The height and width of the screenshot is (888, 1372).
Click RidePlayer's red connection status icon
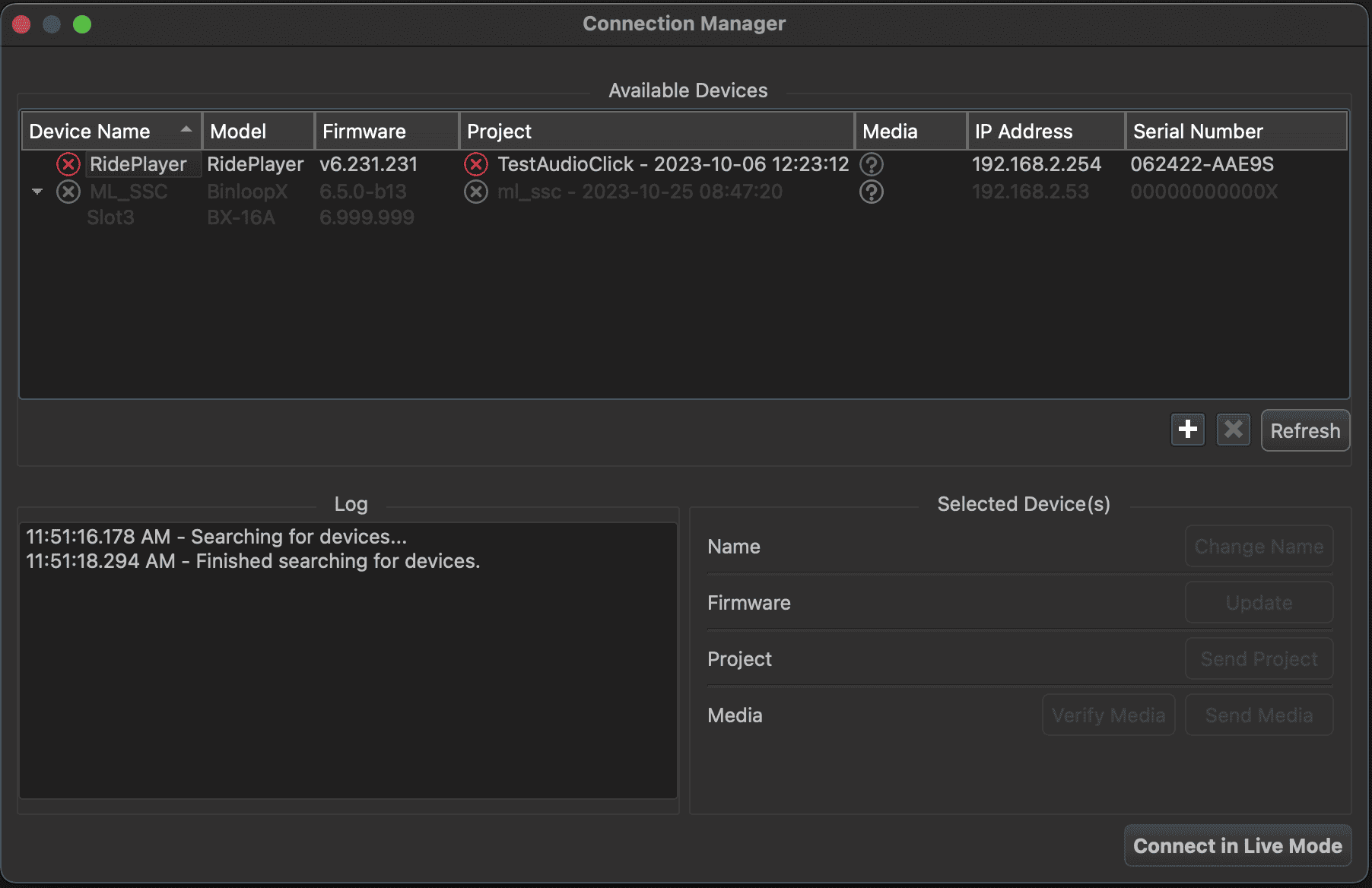(68, 164)
